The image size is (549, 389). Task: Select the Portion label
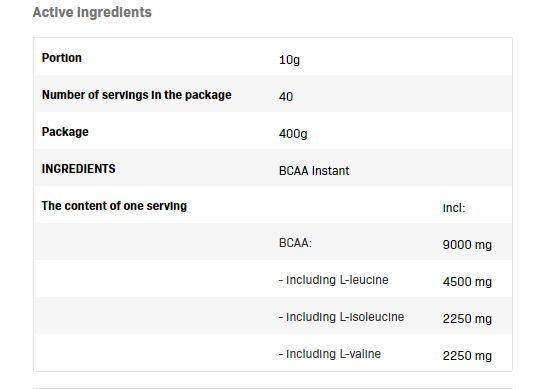pos(62,58)
